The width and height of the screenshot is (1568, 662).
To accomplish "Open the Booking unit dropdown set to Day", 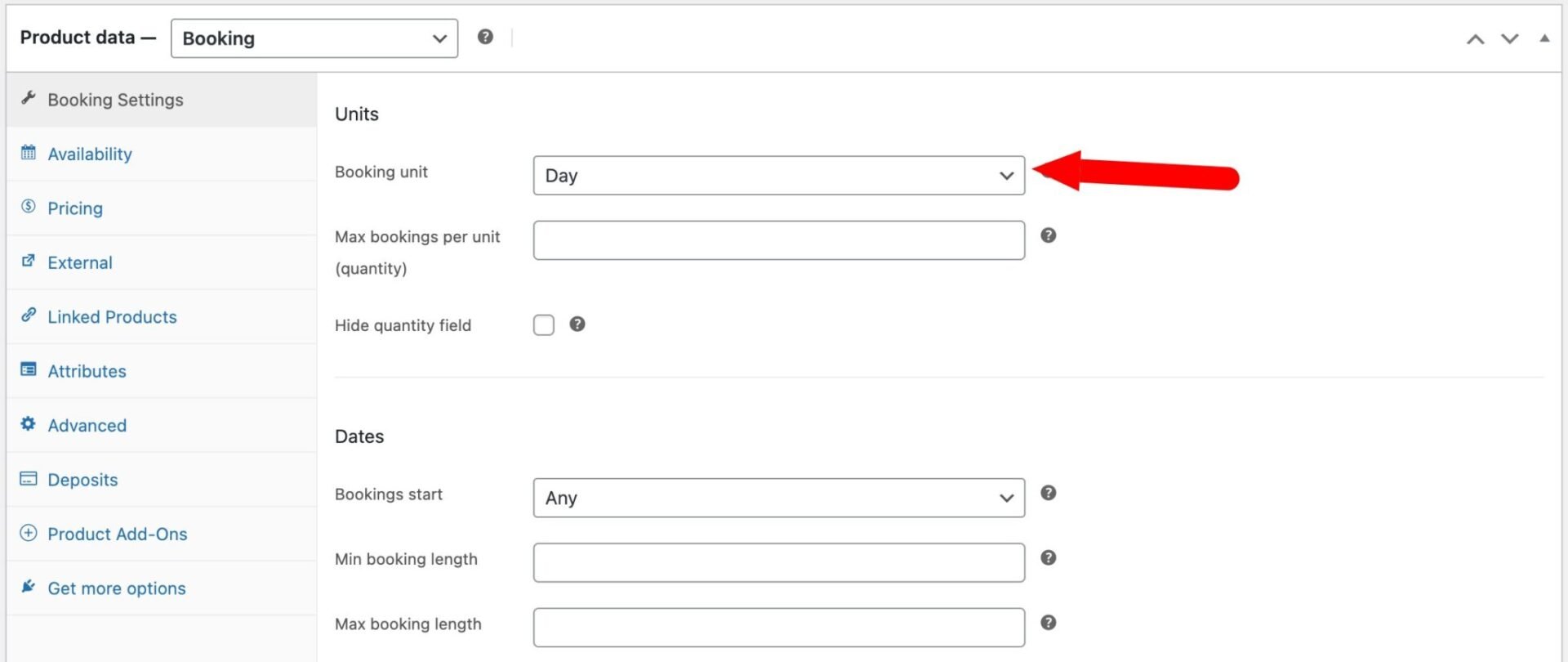I will (777, 175).
